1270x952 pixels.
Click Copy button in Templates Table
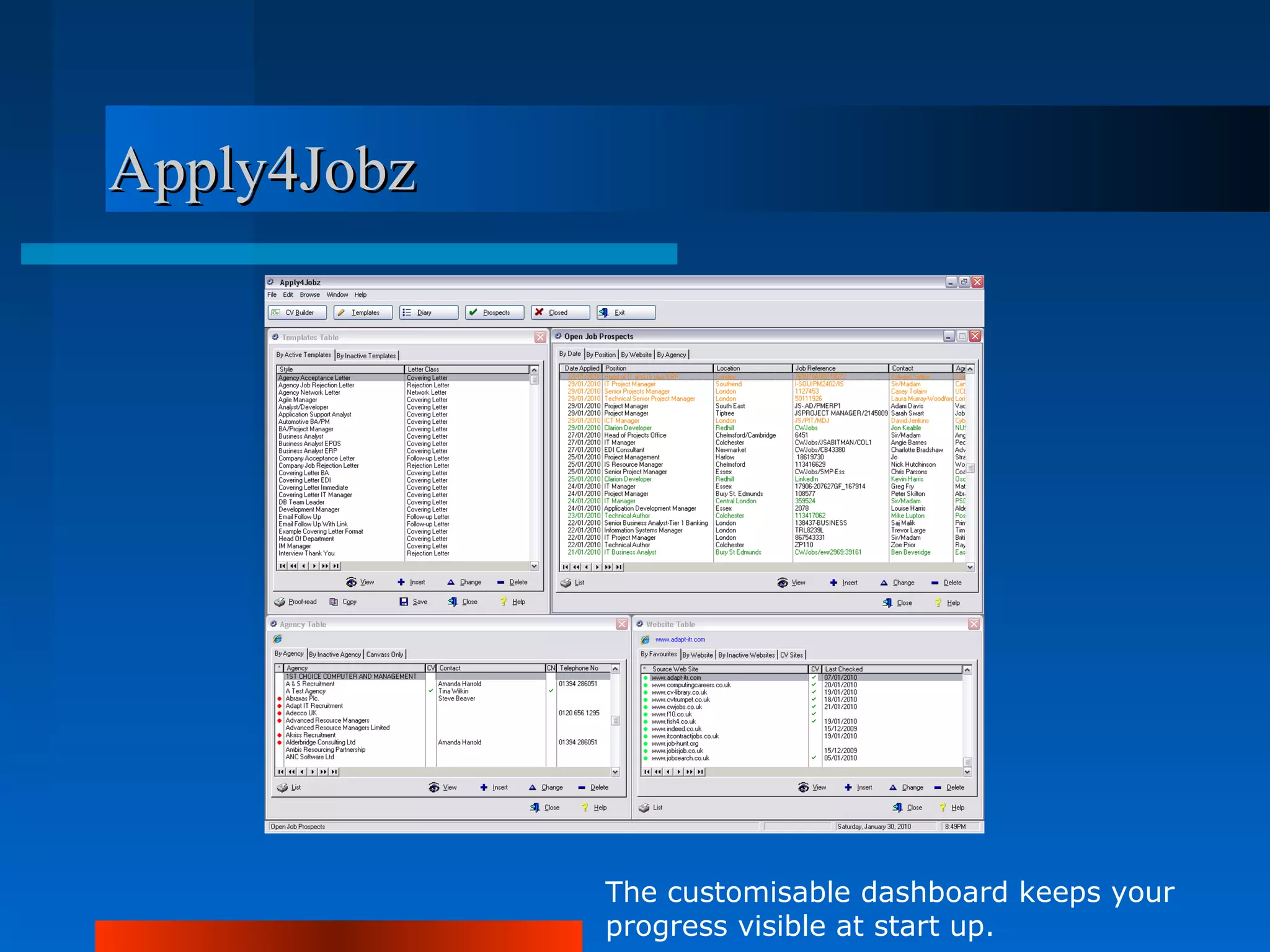coord(343,602)
